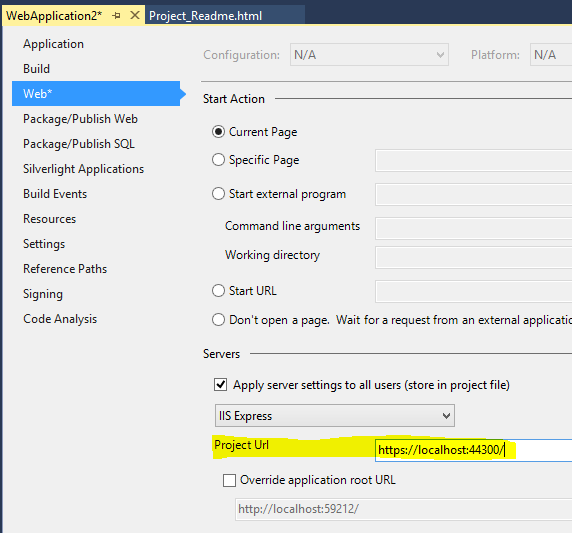Select Don't open a page option
The image size is (572, 533).
click(x=218, y=320)
